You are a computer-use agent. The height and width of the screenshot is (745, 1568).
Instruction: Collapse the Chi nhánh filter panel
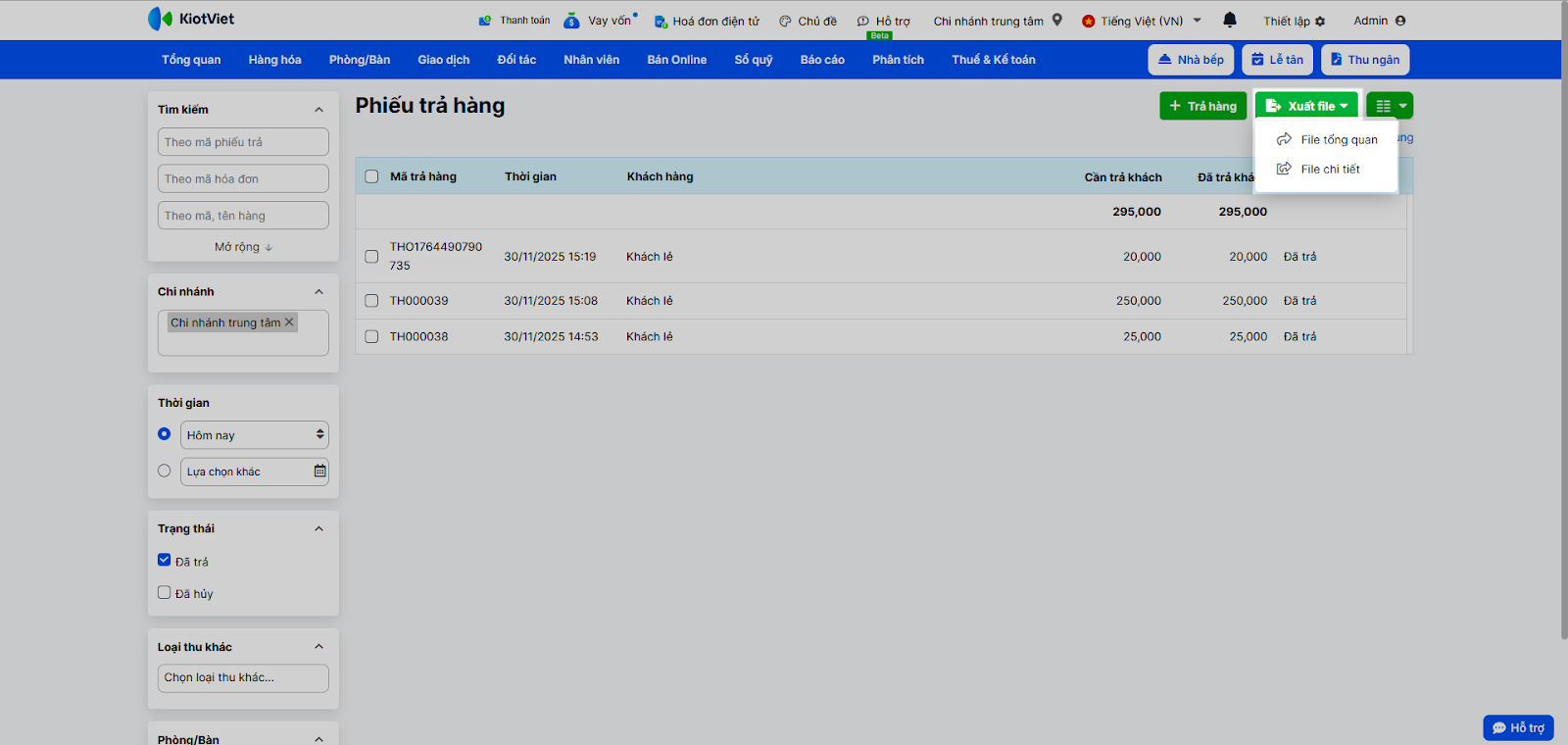click(x=318, y=292)
